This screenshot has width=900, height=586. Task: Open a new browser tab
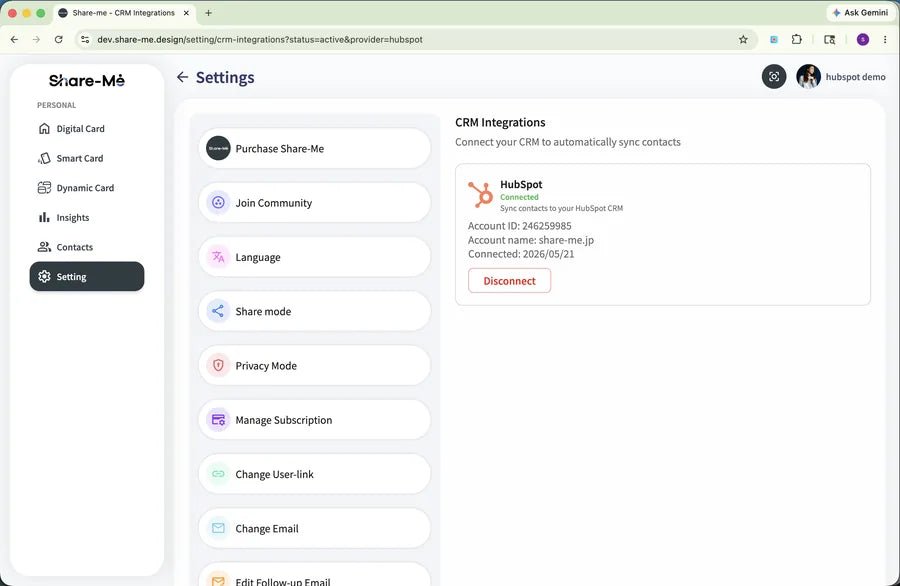[208, 13]
